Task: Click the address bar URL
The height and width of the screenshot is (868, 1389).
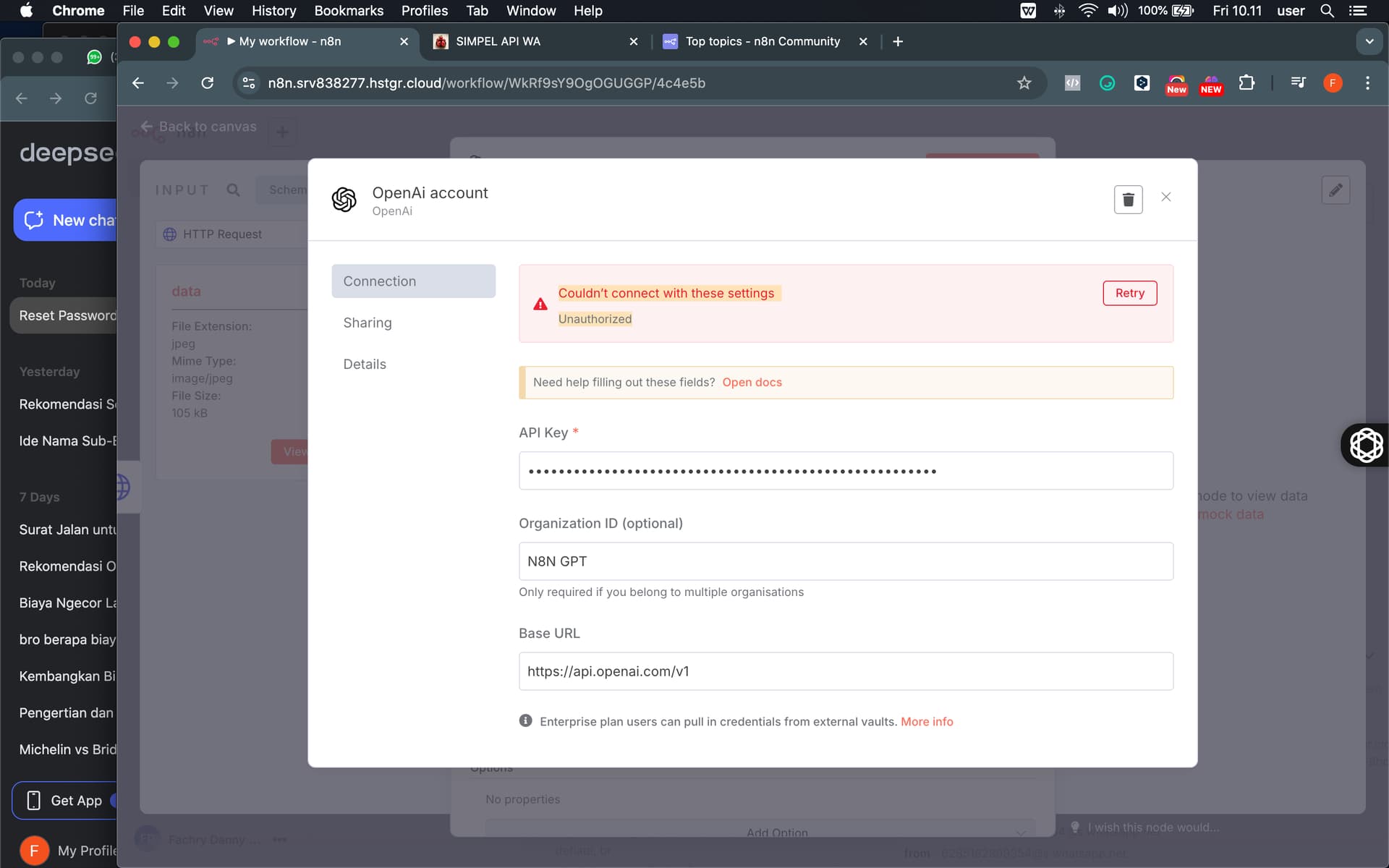Action: [486, 83]
